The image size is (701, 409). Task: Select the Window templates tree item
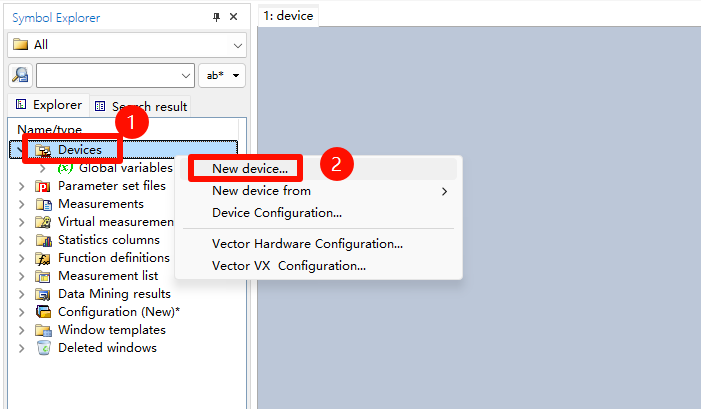pyautogui.click(x=111, y=330)
